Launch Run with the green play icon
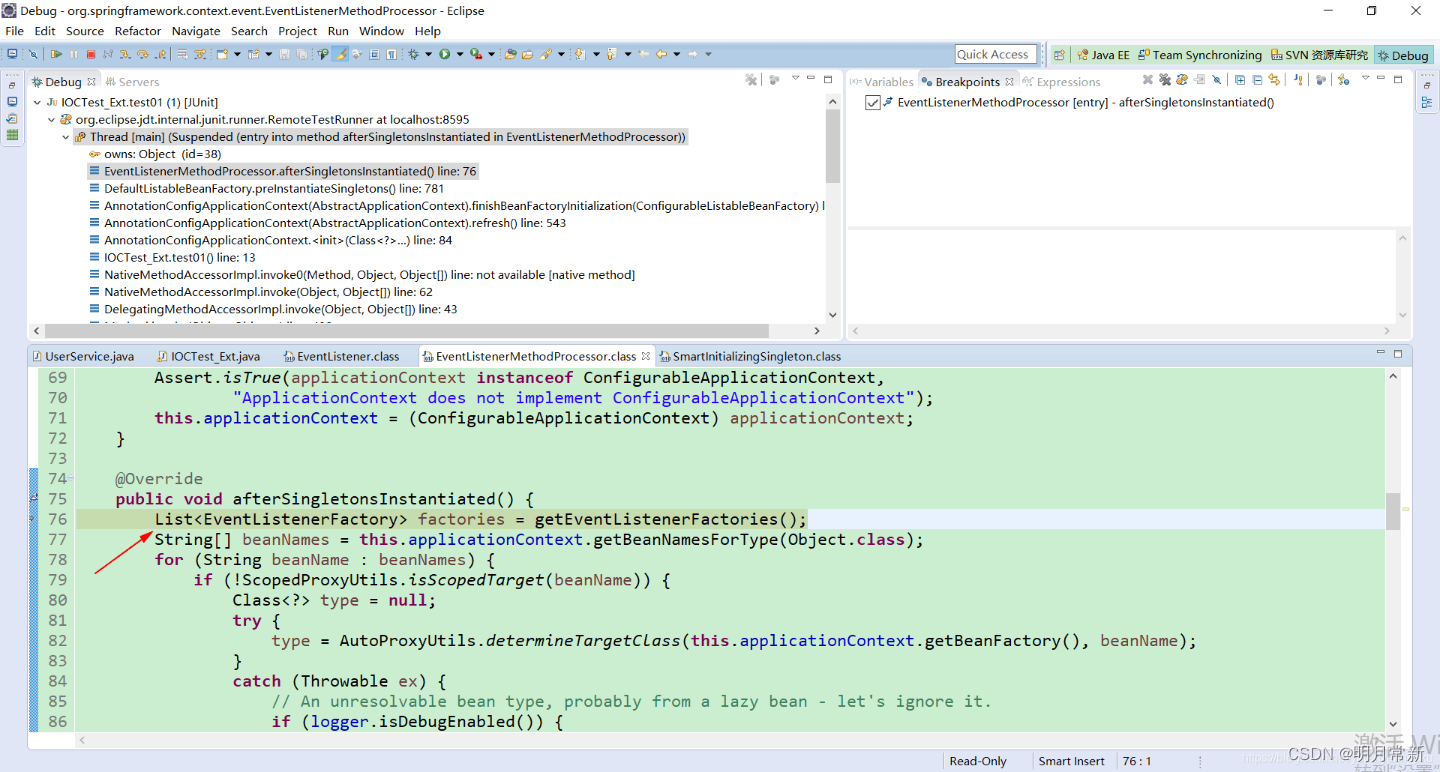 pyautogui.click(x=444, y=54)
